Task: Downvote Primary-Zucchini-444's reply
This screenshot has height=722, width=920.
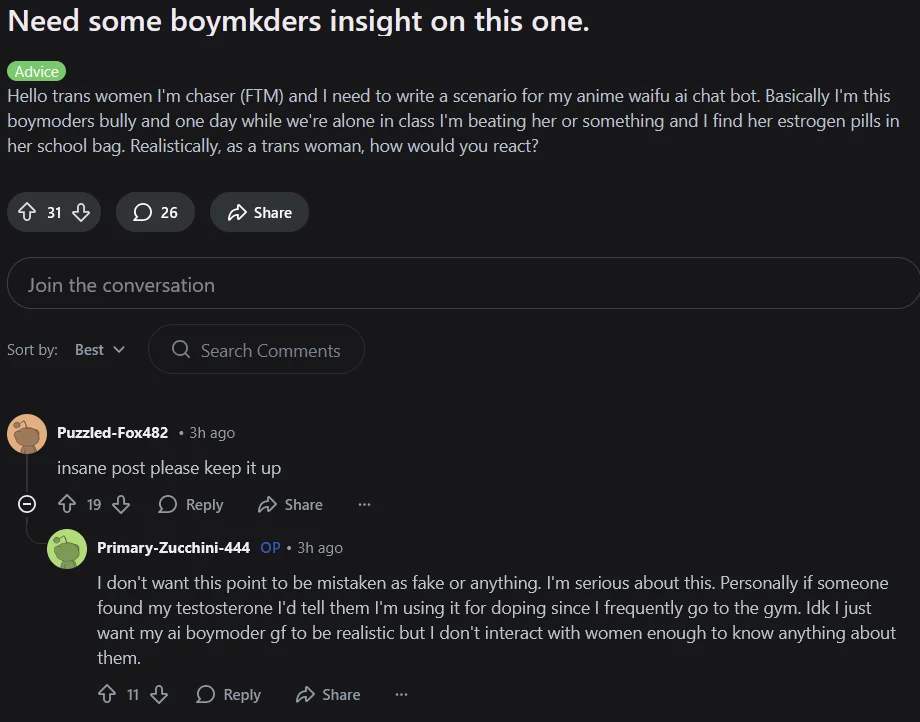Action: pos(158,694)
